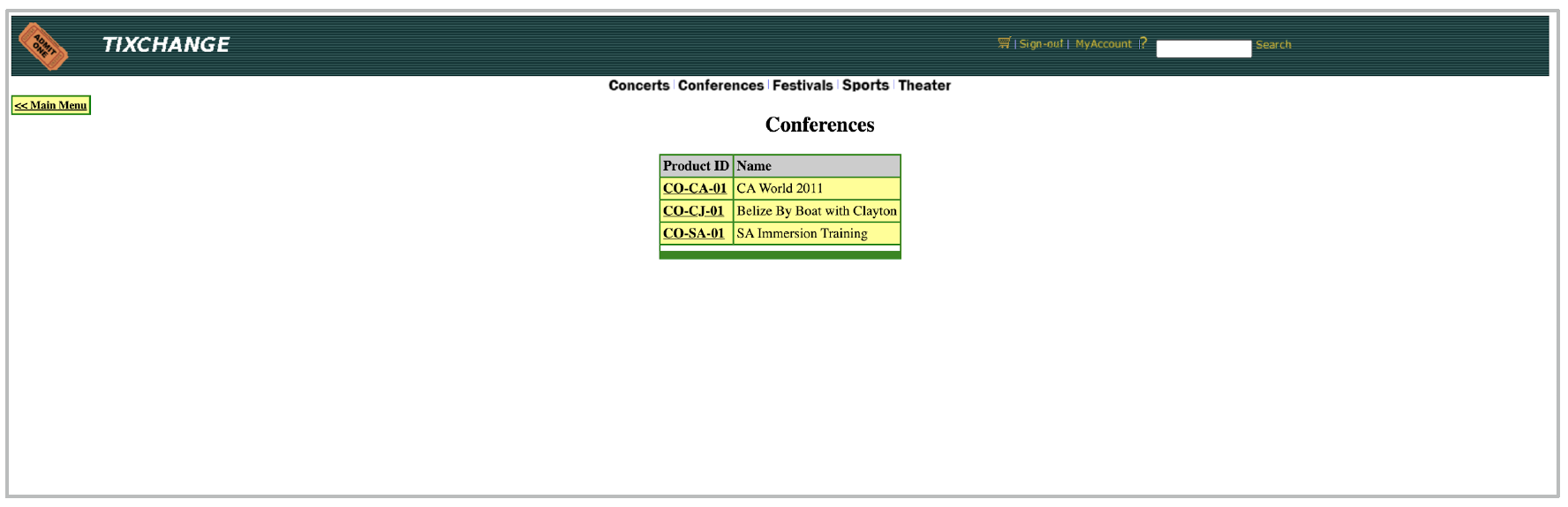Open product CO-SA-01
This screenshot has width=1568, height=507.
tap(694, 233)
